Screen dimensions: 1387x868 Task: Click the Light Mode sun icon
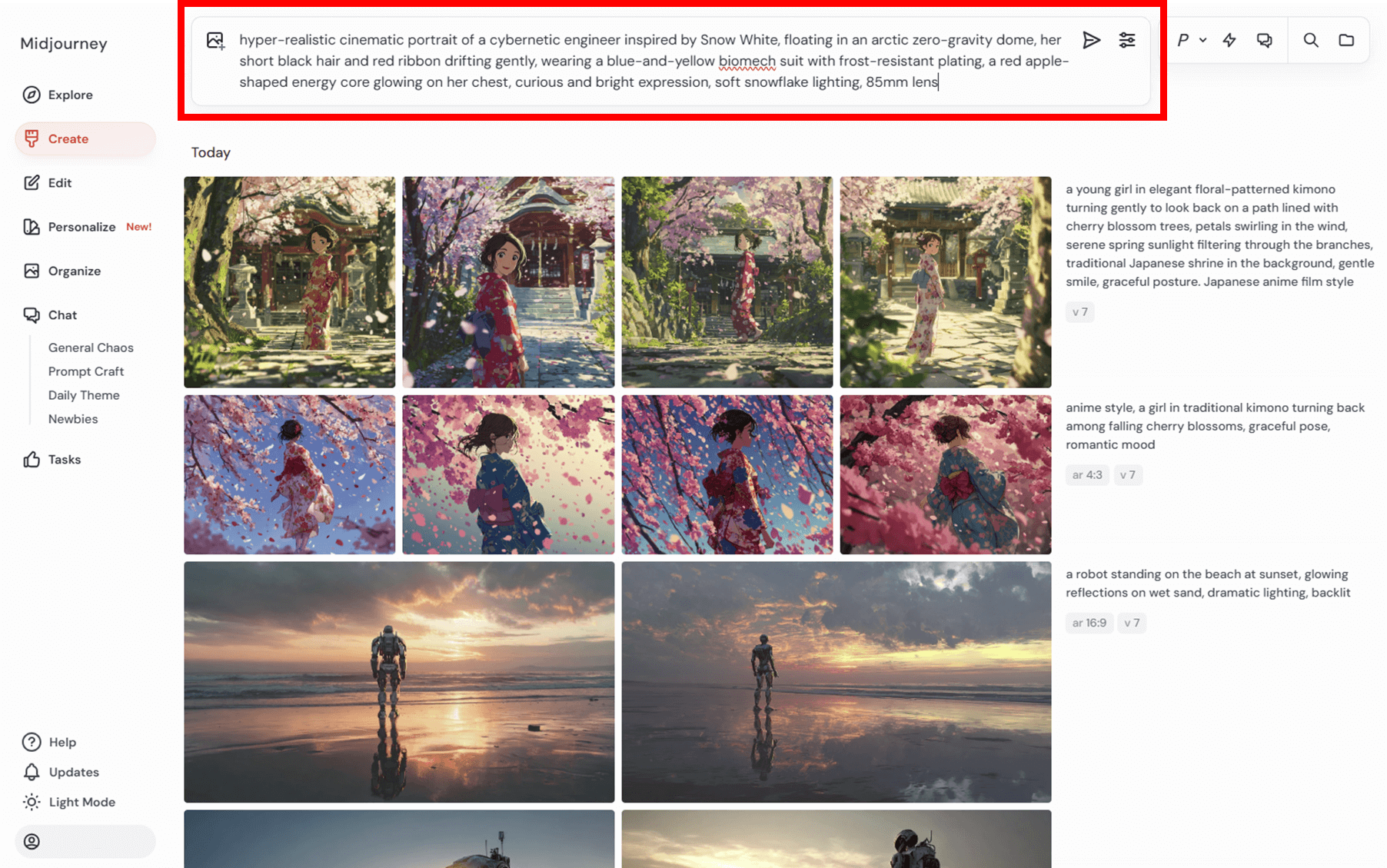click(32, 802)
